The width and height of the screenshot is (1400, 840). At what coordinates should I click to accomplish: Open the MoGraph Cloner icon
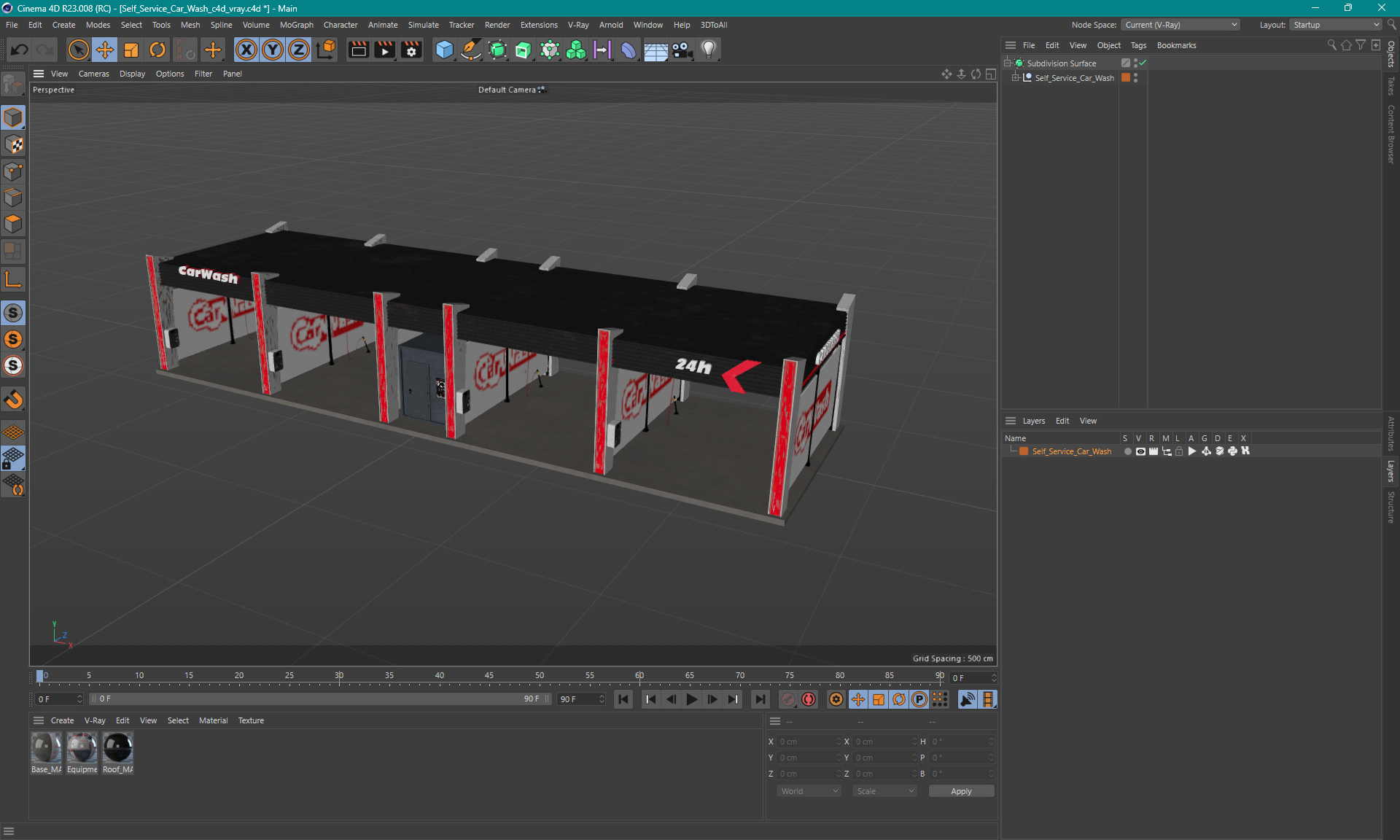tap(550, 50)
